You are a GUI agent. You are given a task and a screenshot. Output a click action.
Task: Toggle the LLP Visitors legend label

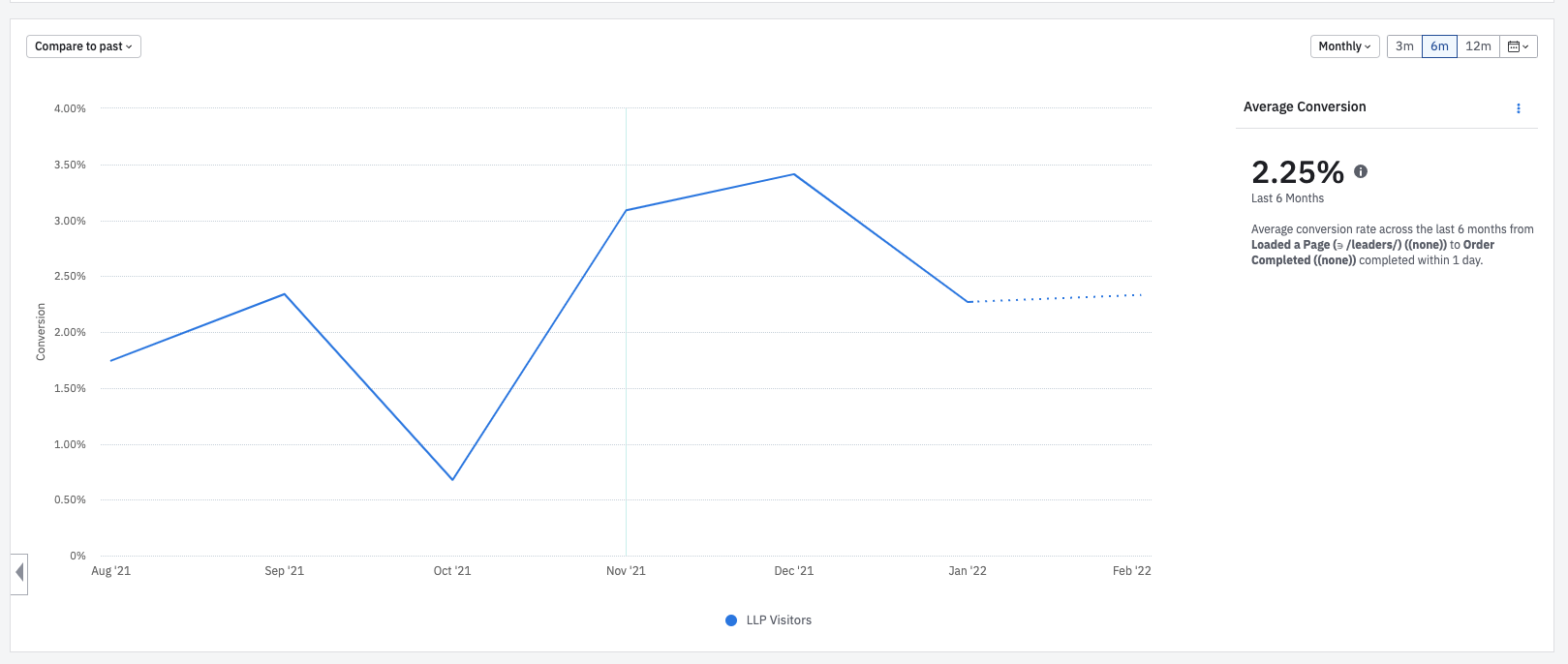(779, 620)
